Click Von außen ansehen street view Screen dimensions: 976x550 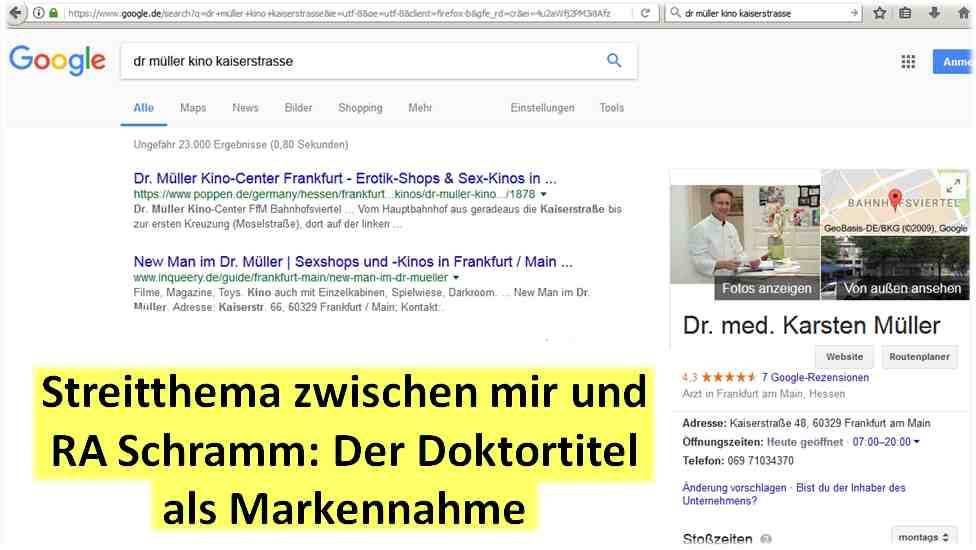click(902, 288)
